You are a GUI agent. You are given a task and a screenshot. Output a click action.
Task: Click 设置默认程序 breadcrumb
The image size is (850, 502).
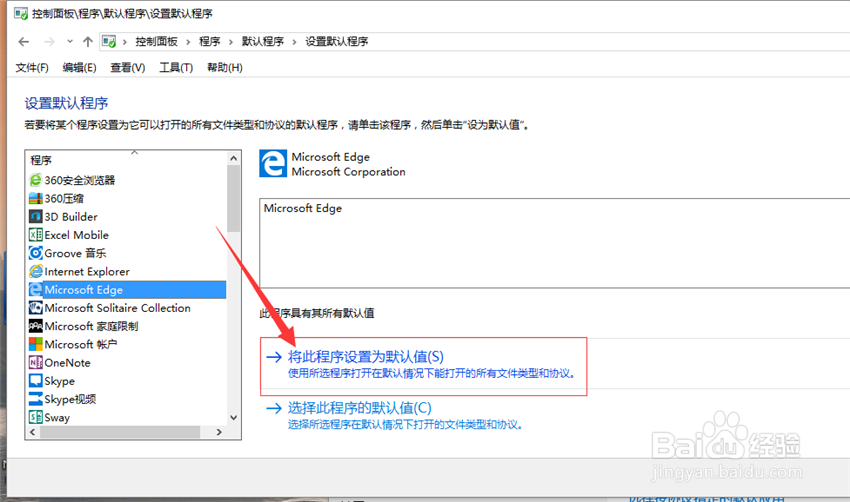click(337, 42)
